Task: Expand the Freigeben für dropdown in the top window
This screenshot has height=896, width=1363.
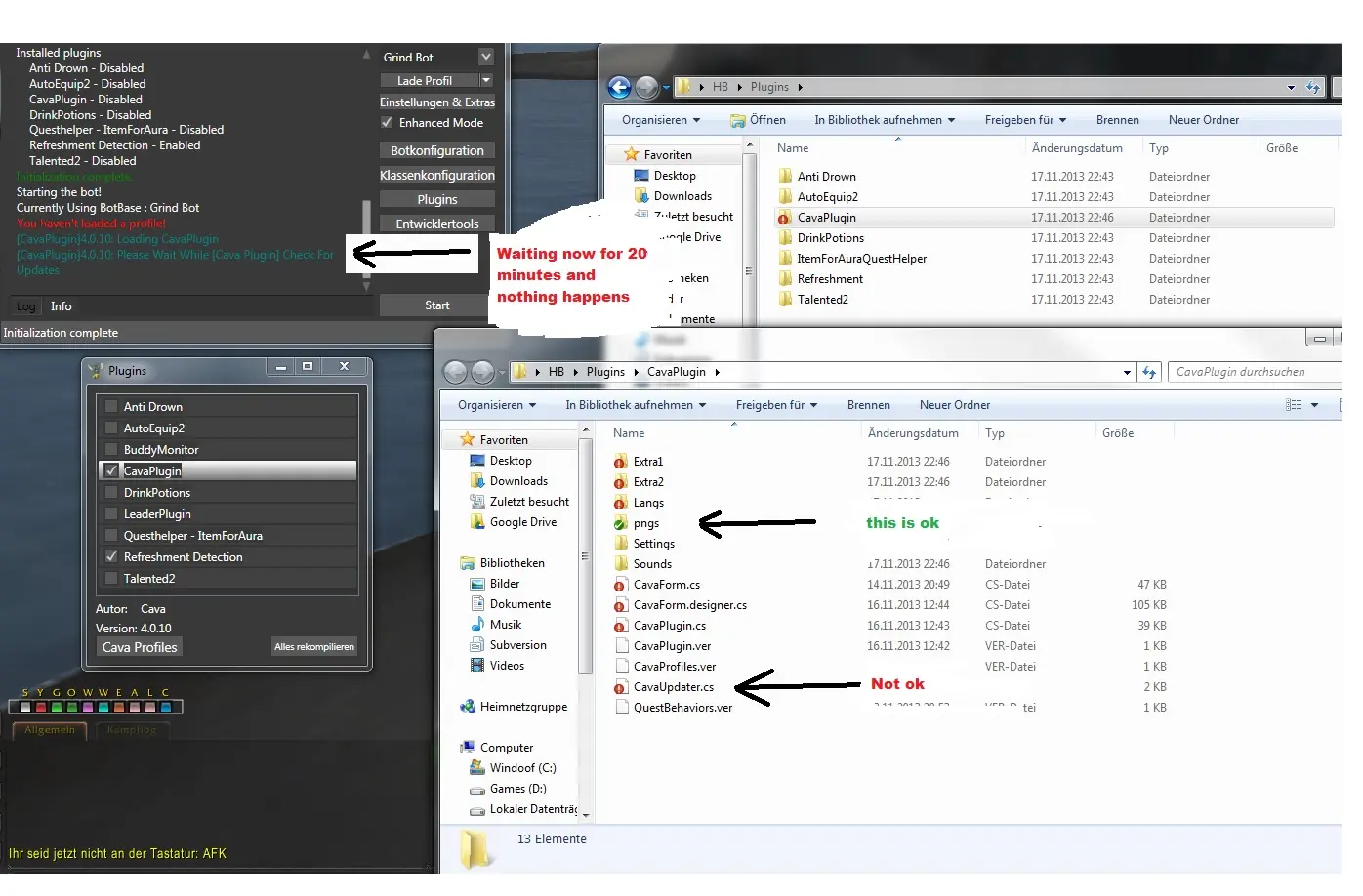Action: [1025, 120]
